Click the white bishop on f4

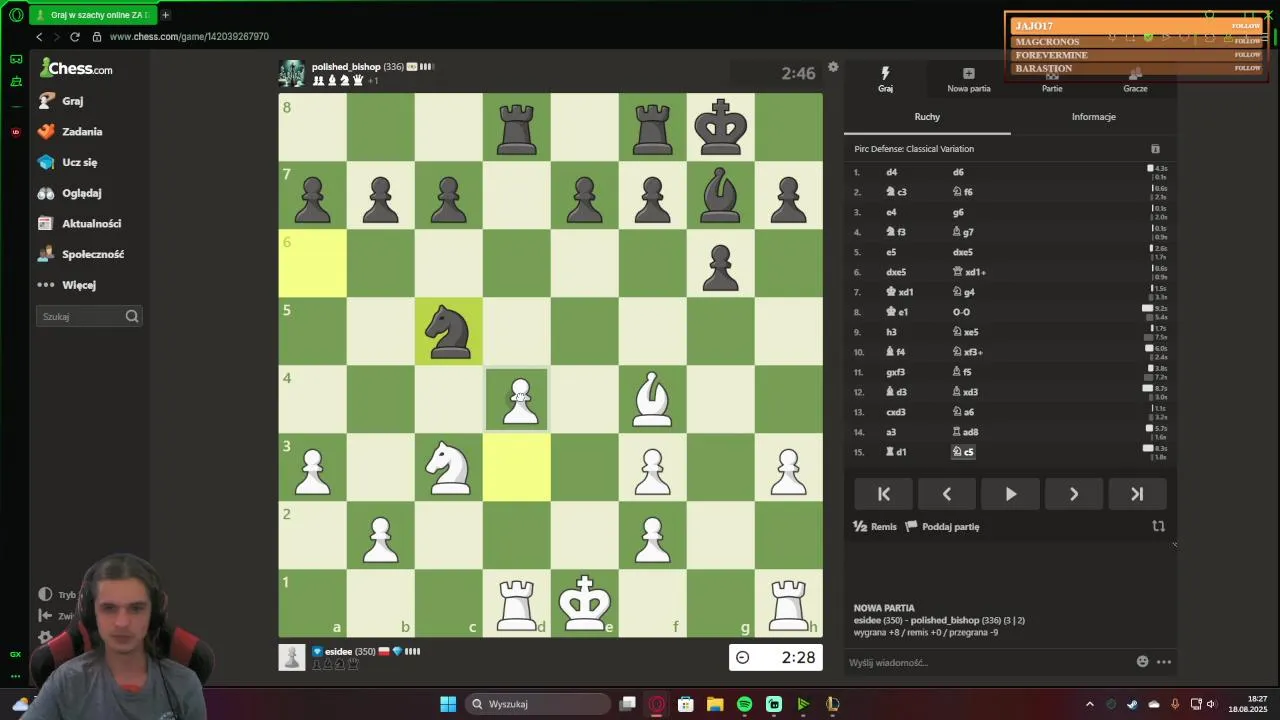(x=652, y=399)
